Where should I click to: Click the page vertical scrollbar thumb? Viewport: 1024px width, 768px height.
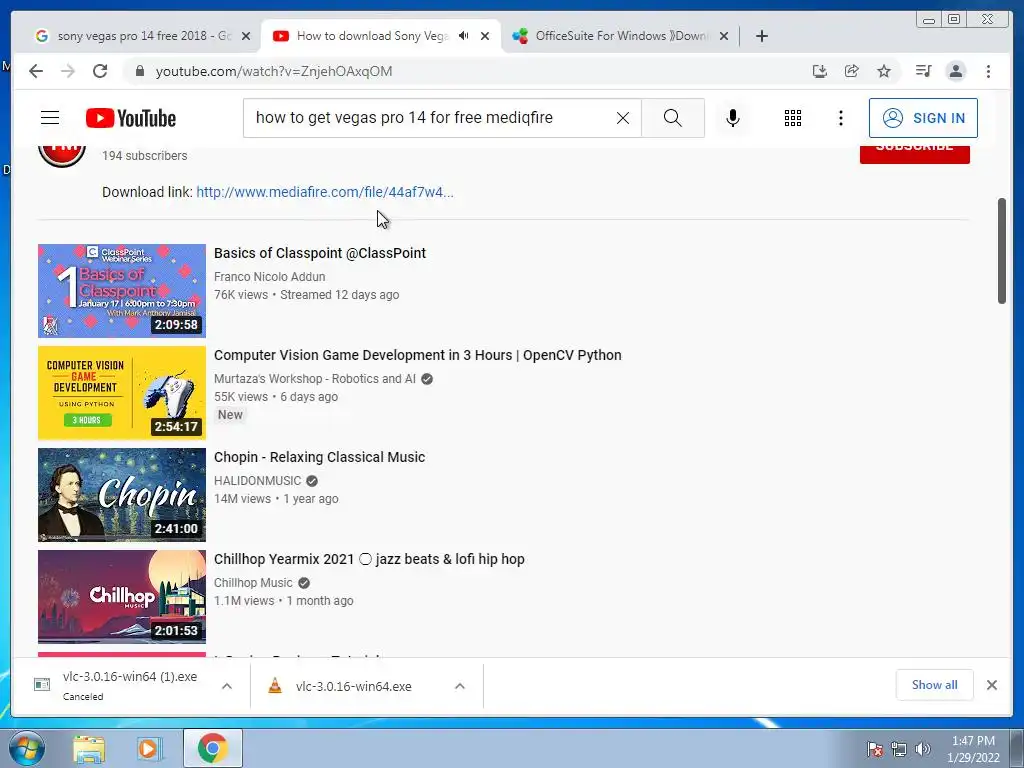[x=1001, y=250]
